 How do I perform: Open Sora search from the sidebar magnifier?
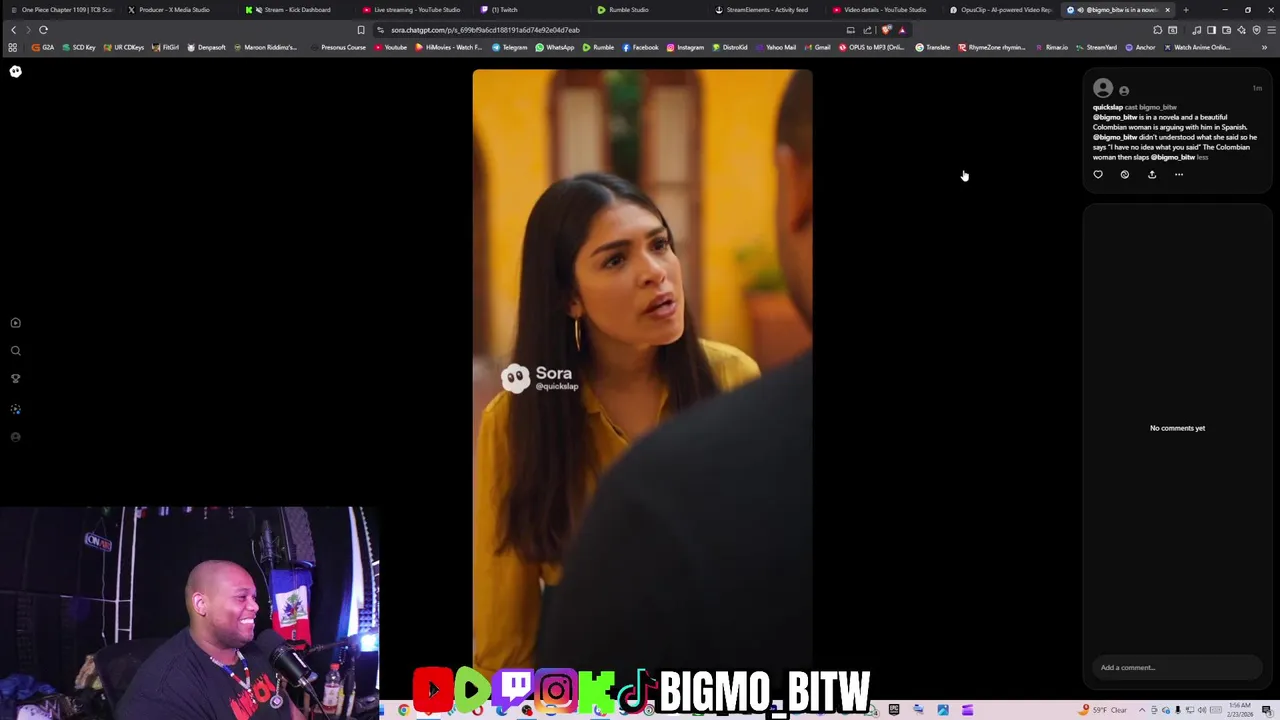click(15, 351)
